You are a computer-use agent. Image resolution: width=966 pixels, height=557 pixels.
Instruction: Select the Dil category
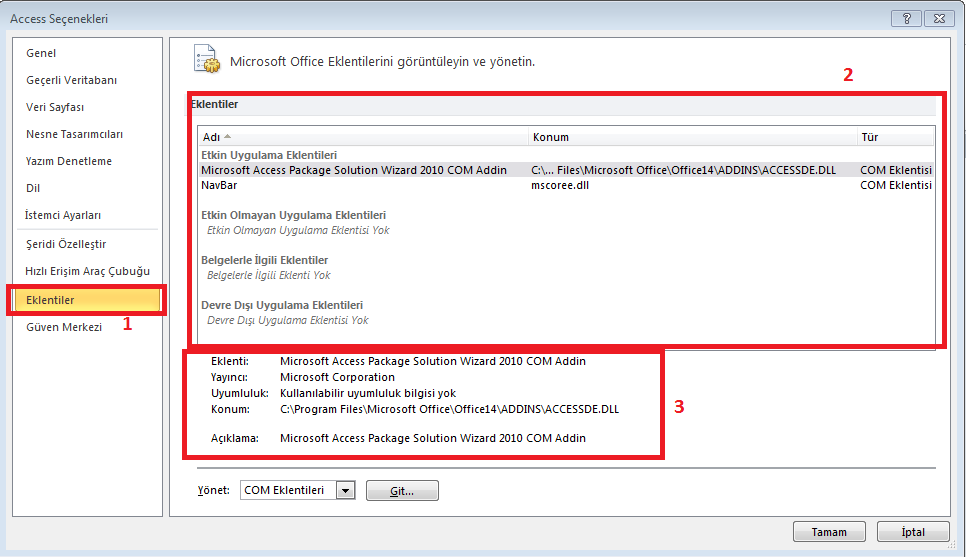pos(33,188)
